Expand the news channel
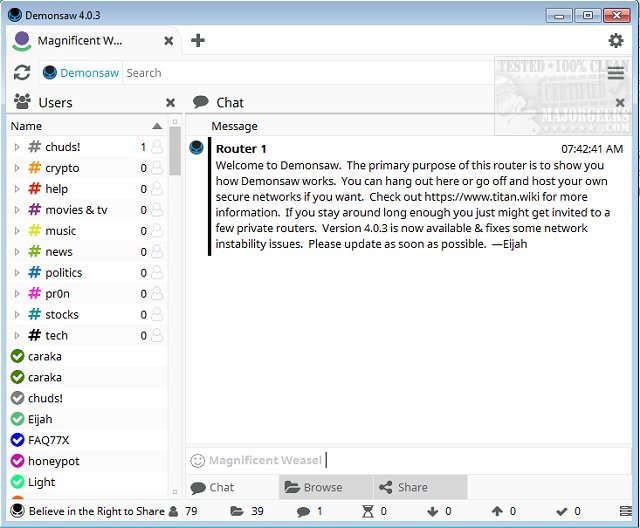Image resolution: width=640 pixels, height=528 pixels. point(17,251)
